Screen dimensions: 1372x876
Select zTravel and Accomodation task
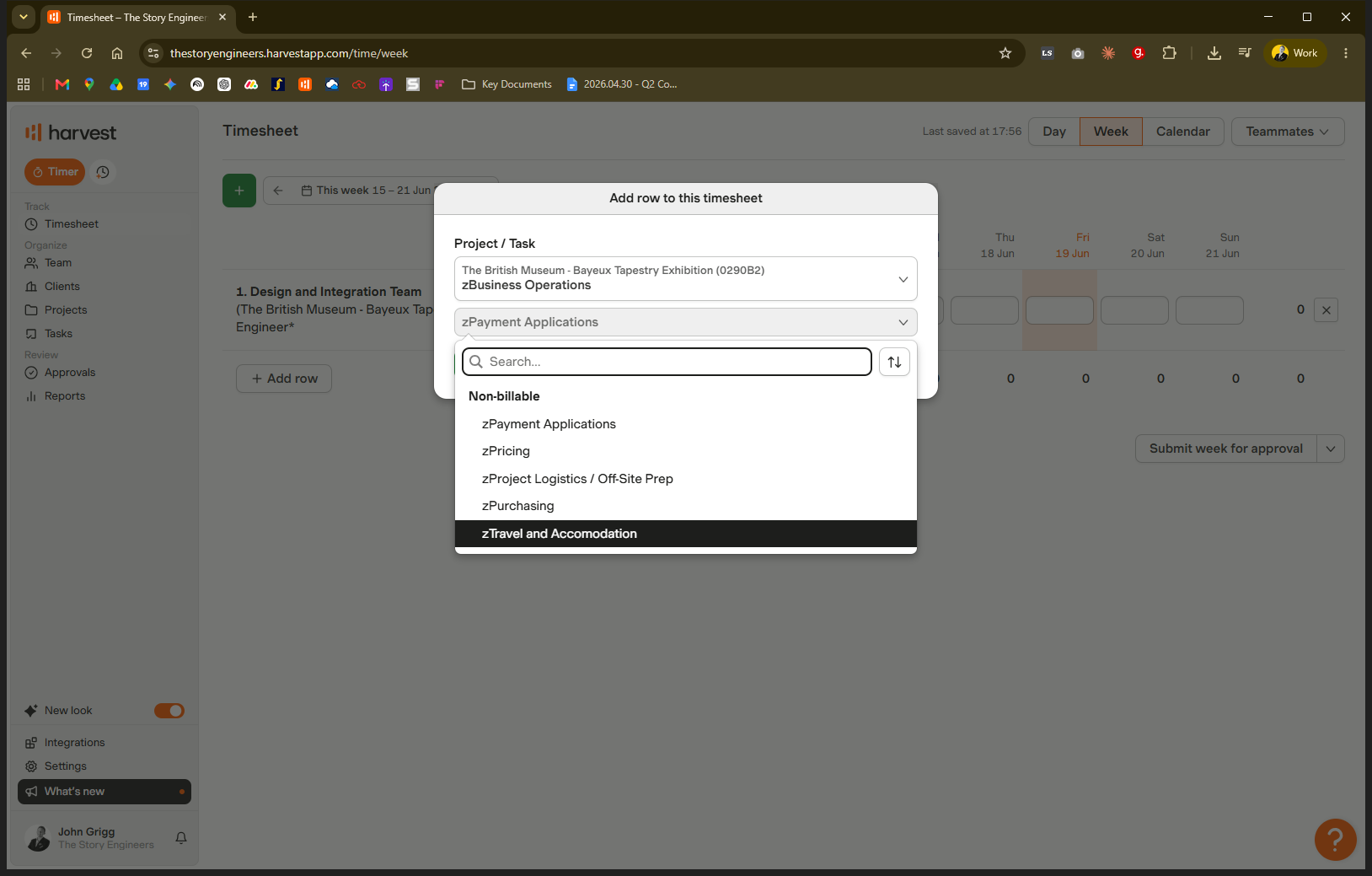(x=685, y=534)
